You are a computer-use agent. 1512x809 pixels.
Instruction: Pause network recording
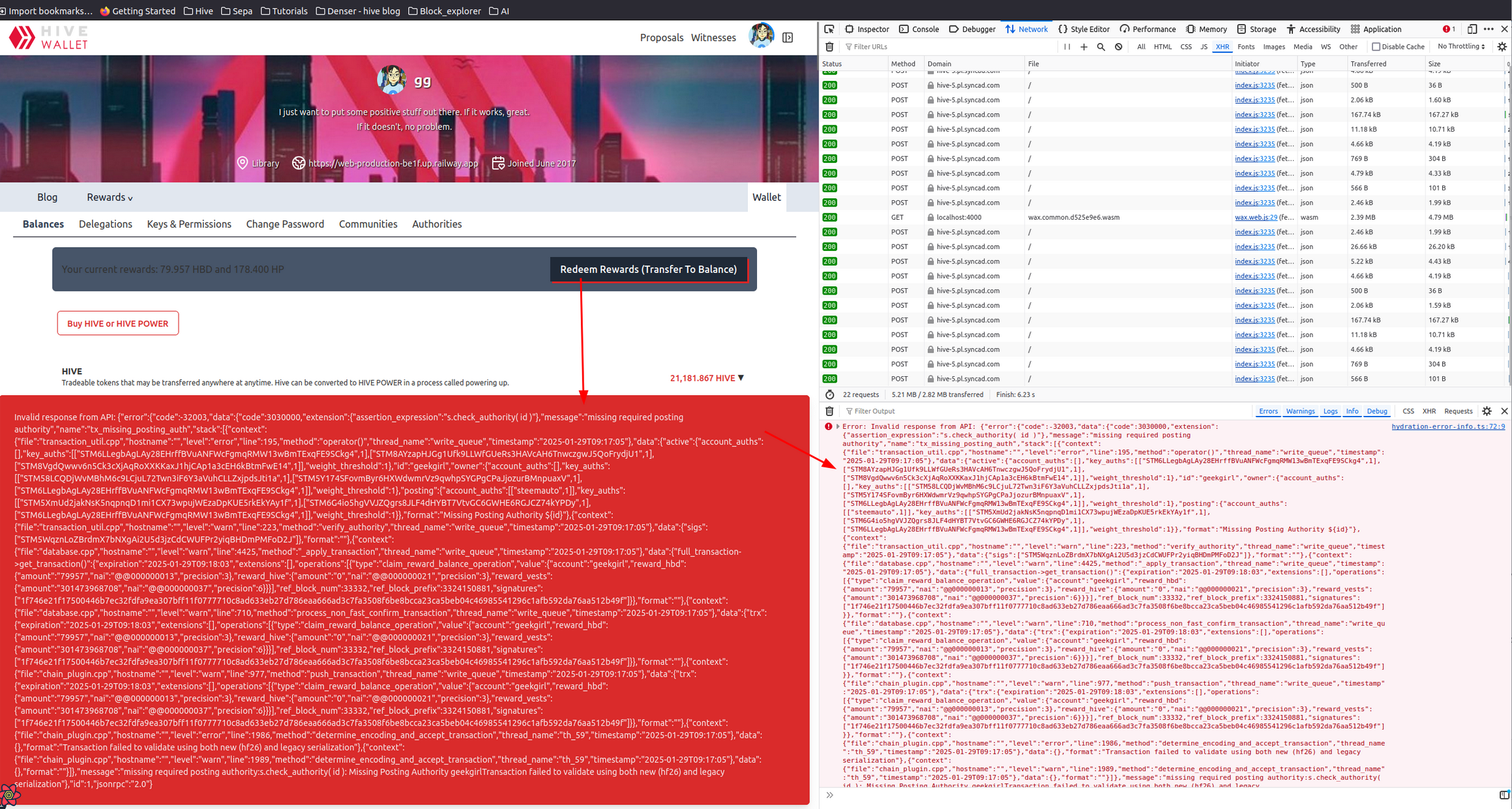tap(1067, 47)
